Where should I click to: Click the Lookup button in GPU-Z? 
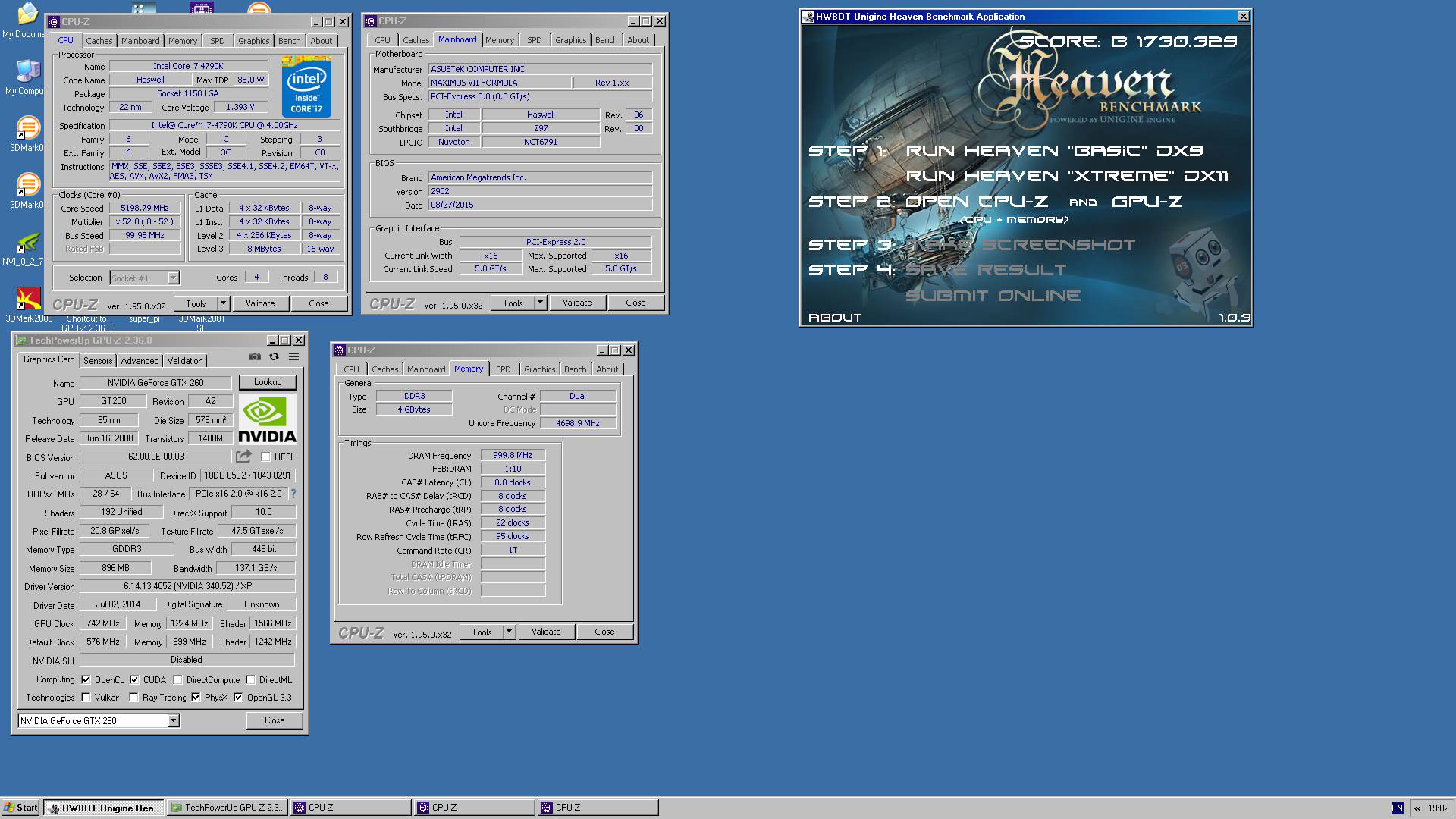click(x=268, y=382)
